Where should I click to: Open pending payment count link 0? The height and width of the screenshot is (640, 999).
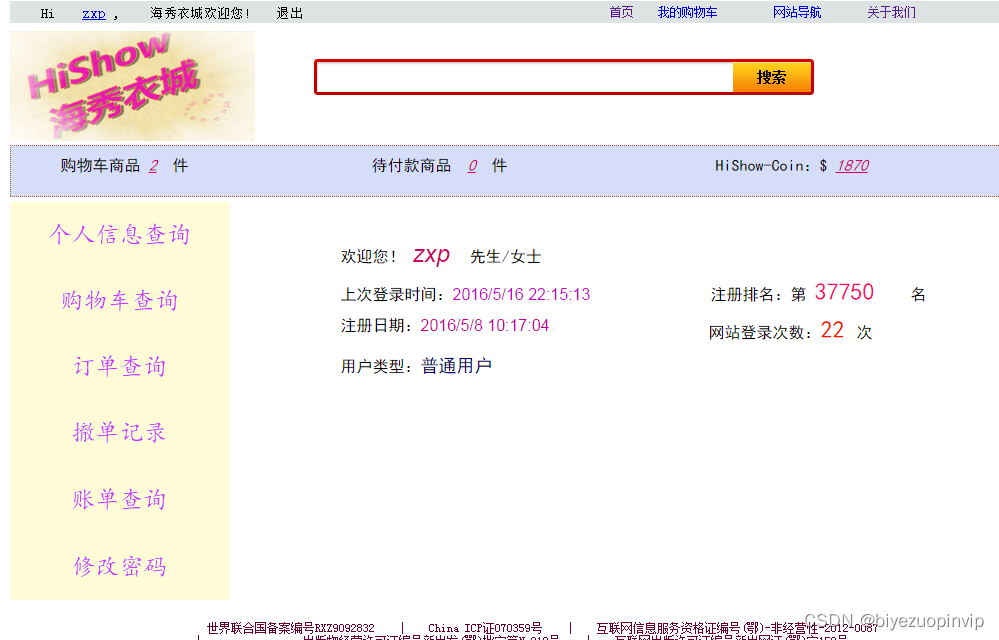point(472,166)
